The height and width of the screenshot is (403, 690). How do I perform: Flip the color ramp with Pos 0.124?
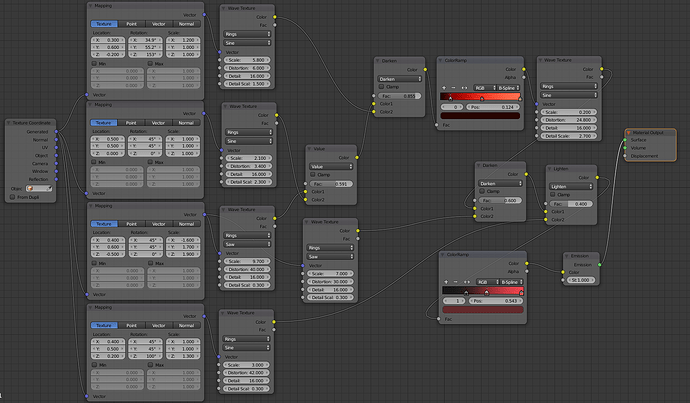464,88
